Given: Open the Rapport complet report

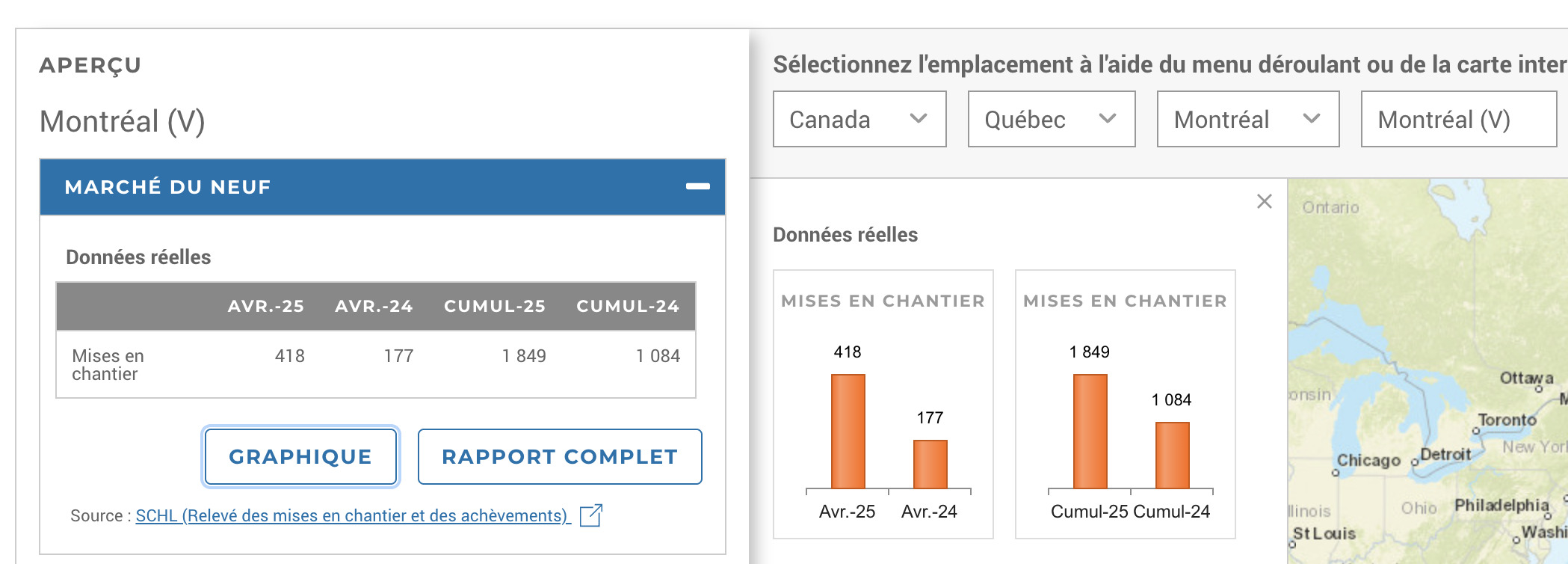Looking at the screenshot, I should pos(559,456).
